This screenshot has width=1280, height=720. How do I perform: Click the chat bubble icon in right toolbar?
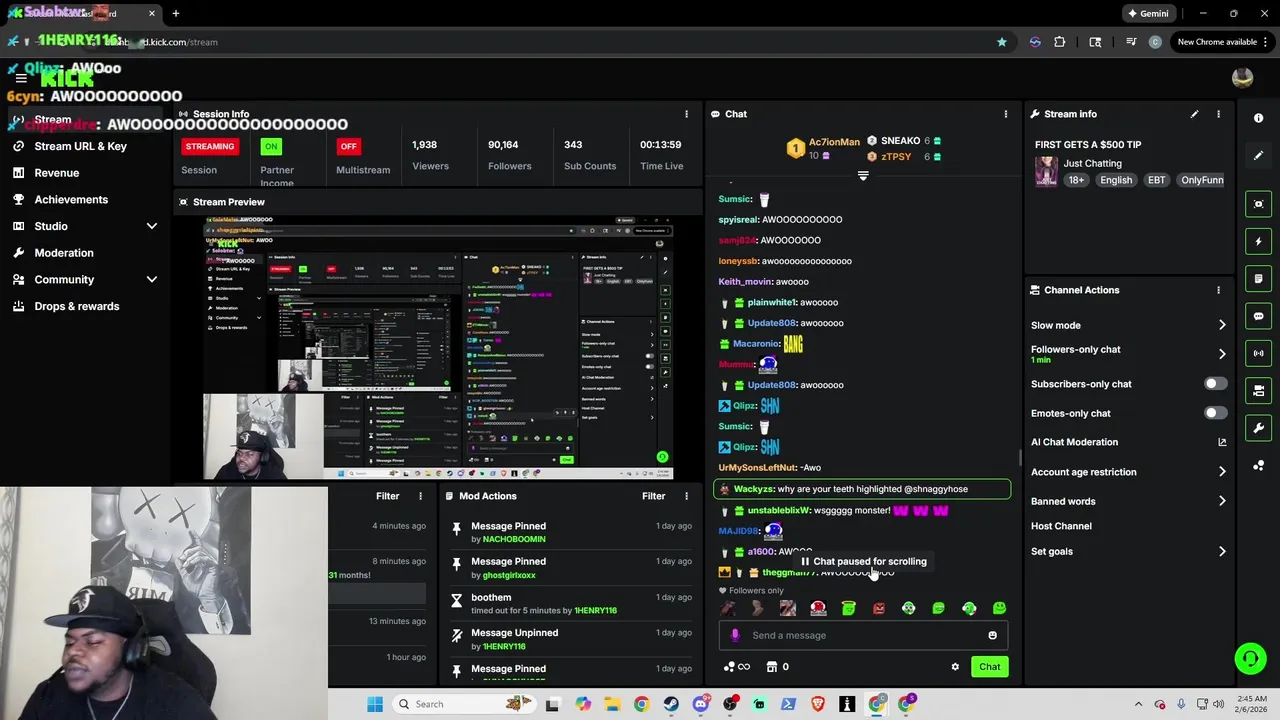click(x=1259, y=316)
